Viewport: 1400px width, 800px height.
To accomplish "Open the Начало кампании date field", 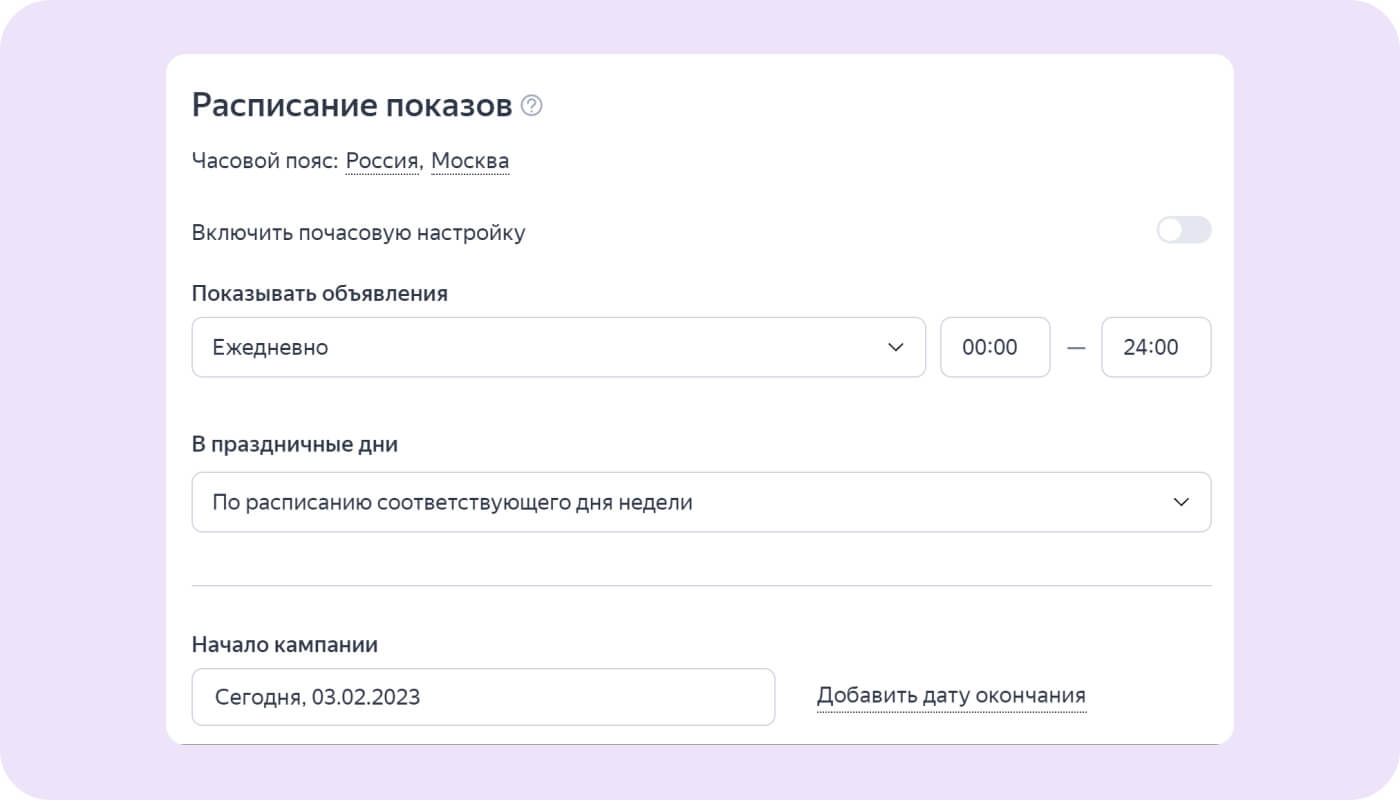I will pyautogui.click(x=483, y=696).
